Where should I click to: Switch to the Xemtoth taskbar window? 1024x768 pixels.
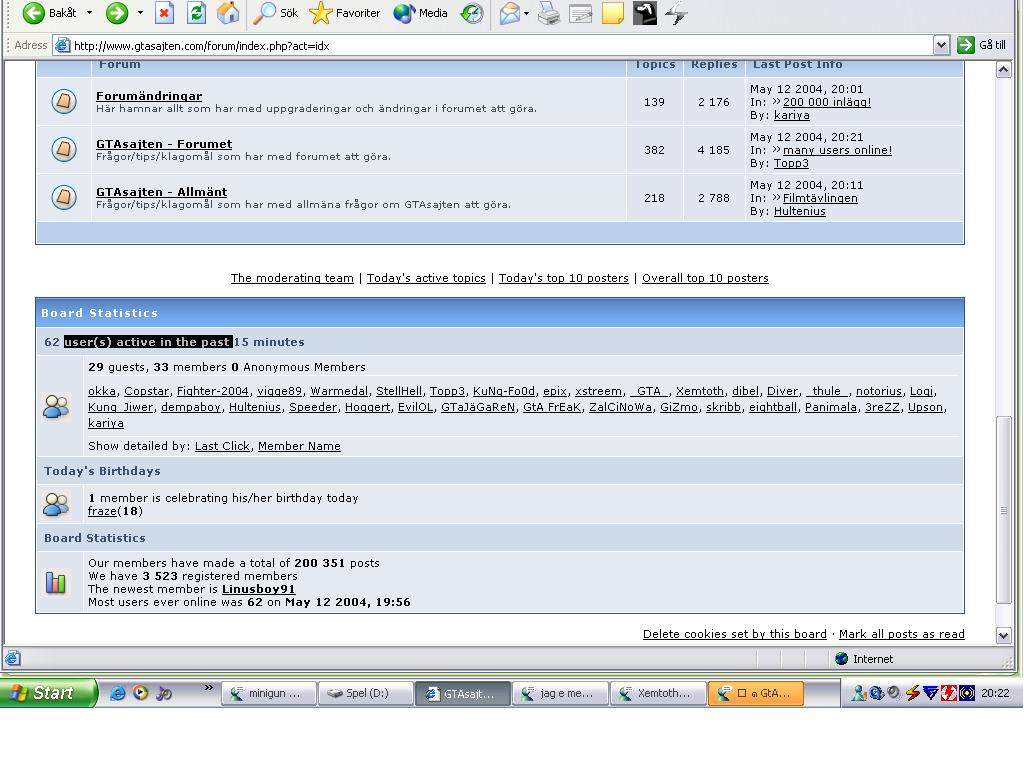click(x=658, y=693)
